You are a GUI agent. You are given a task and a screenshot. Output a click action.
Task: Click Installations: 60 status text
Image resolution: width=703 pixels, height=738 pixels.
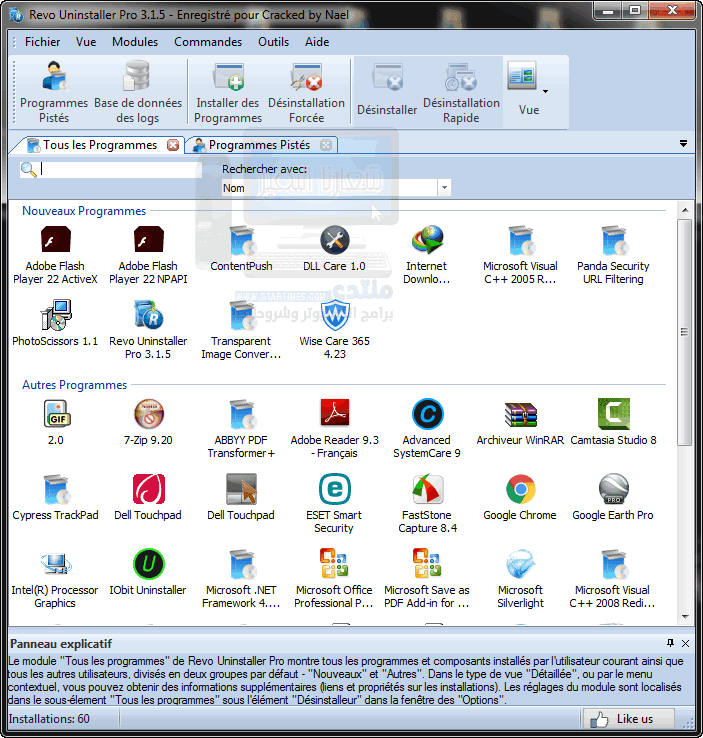pos(49,719)
